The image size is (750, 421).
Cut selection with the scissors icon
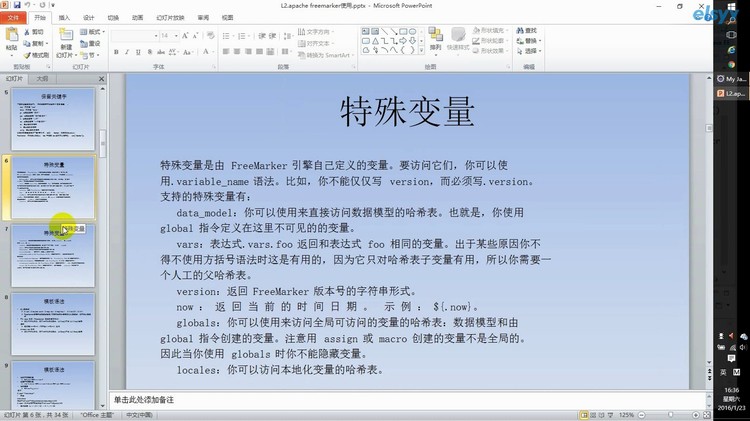[34, 32]
